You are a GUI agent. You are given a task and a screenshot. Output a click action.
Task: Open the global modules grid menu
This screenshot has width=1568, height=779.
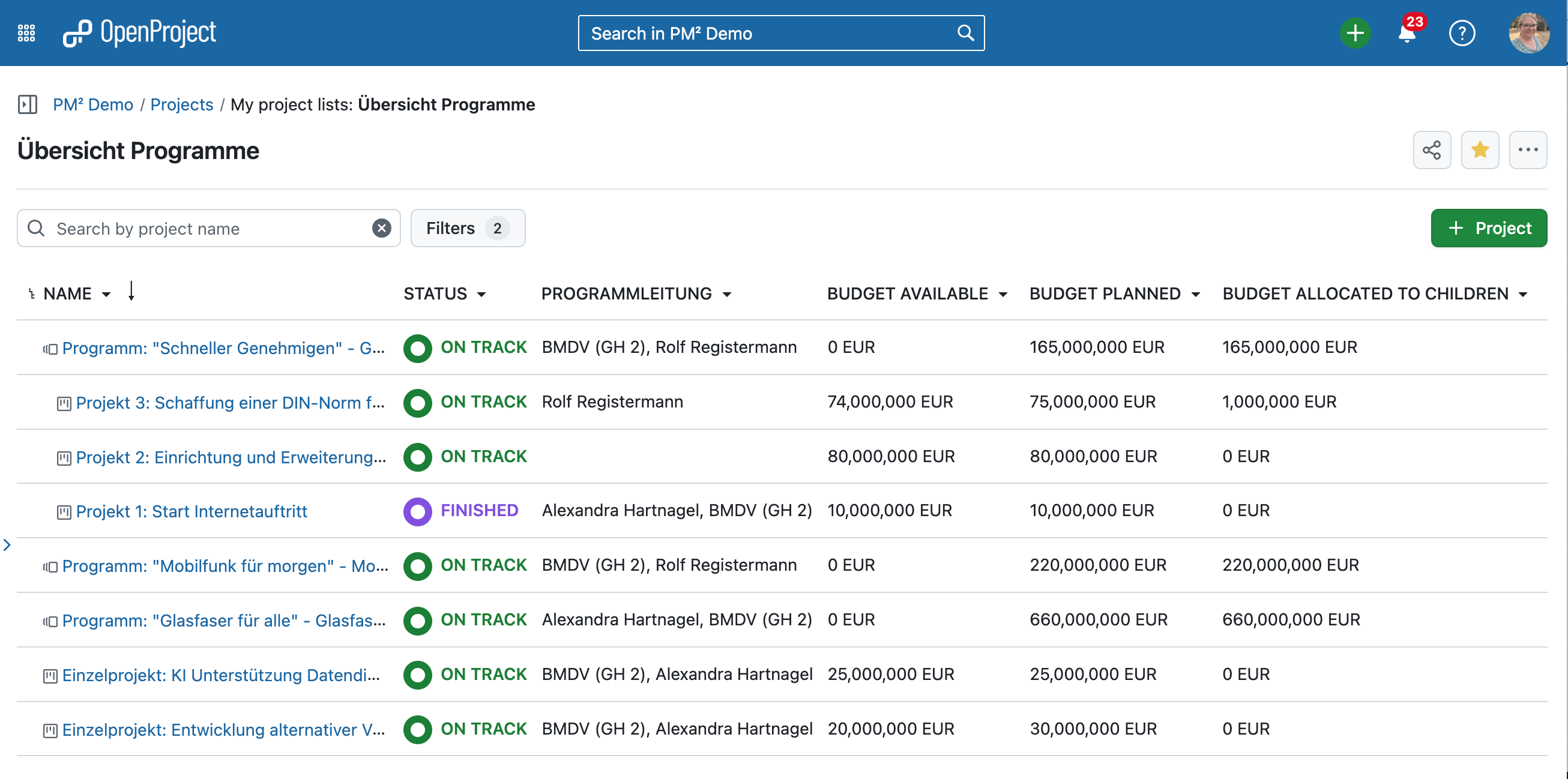[x=26, y=33]
